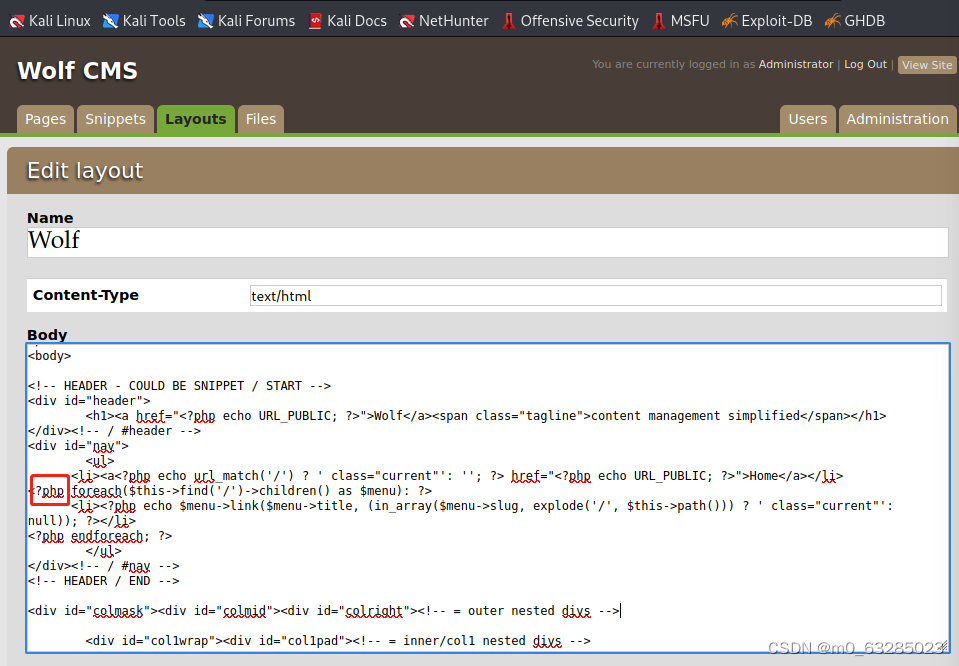959x666 pixels.
Task: Open the Exploit-DB bookmark
Action: click(x=767, y=21)
